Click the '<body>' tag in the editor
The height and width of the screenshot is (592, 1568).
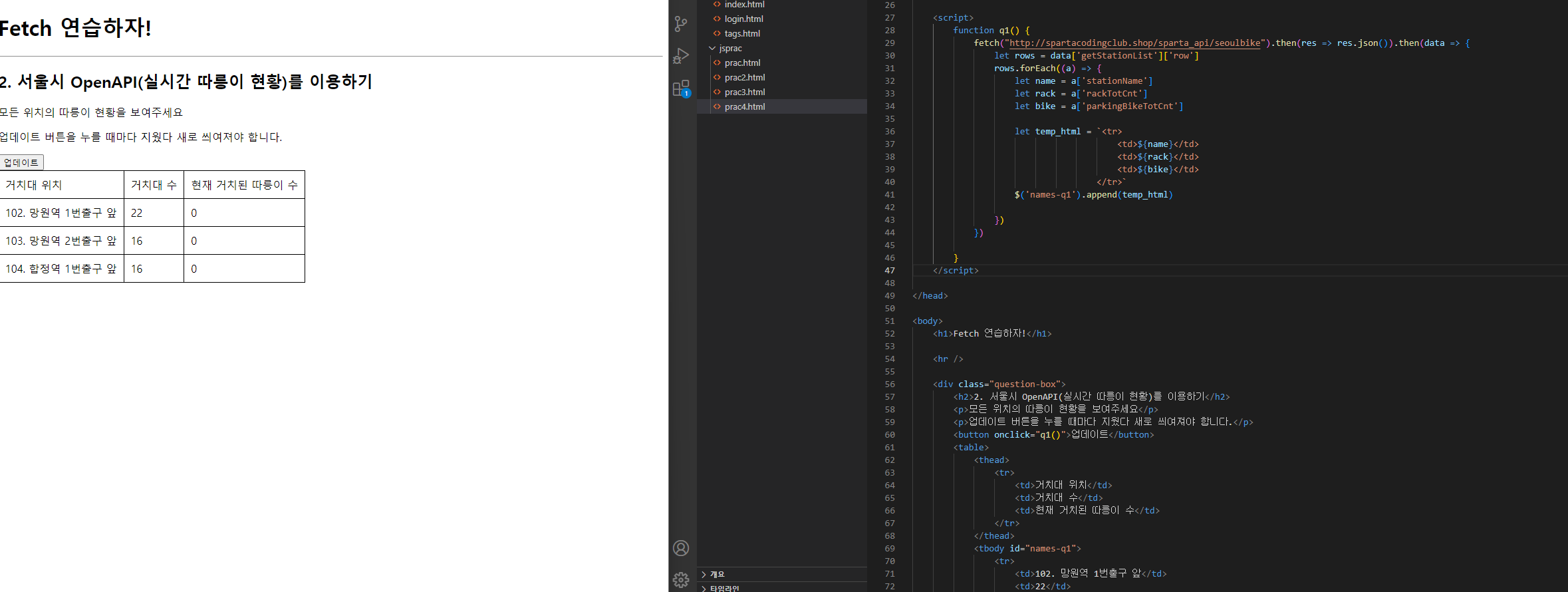pos(928,321)
